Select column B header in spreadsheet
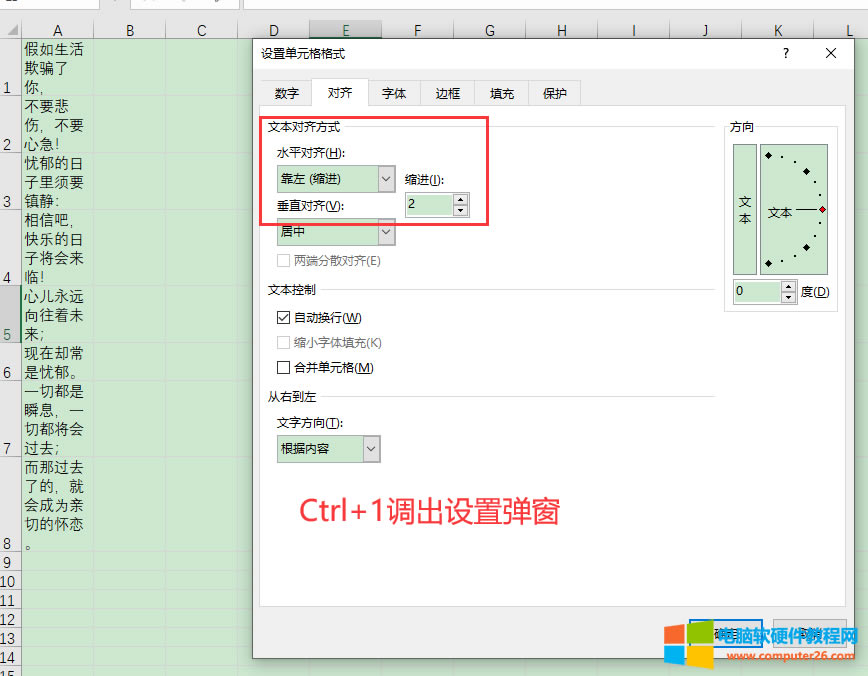Image resolution: width=868 pixels, height=676 pixels. pyautogui.click(x=130, y=31)
